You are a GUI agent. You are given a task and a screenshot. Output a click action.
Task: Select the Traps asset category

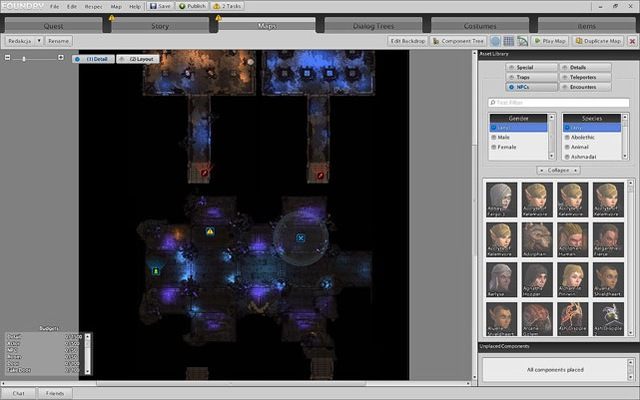pos(531,77)
